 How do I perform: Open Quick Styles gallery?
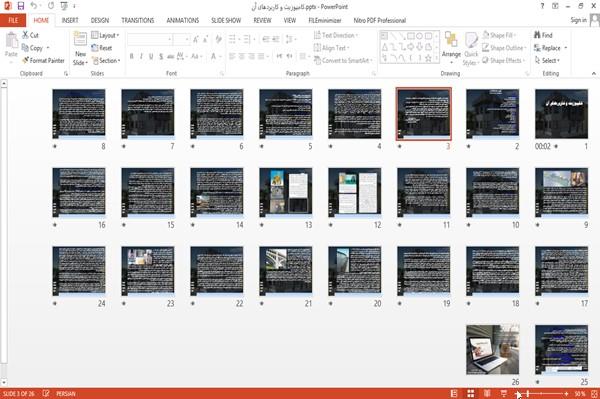pos(471,49)
